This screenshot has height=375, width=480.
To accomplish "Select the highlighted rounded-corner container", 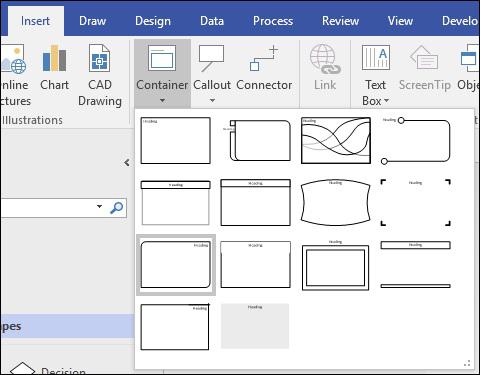I will pyautogui.click(x=176, y=265).
